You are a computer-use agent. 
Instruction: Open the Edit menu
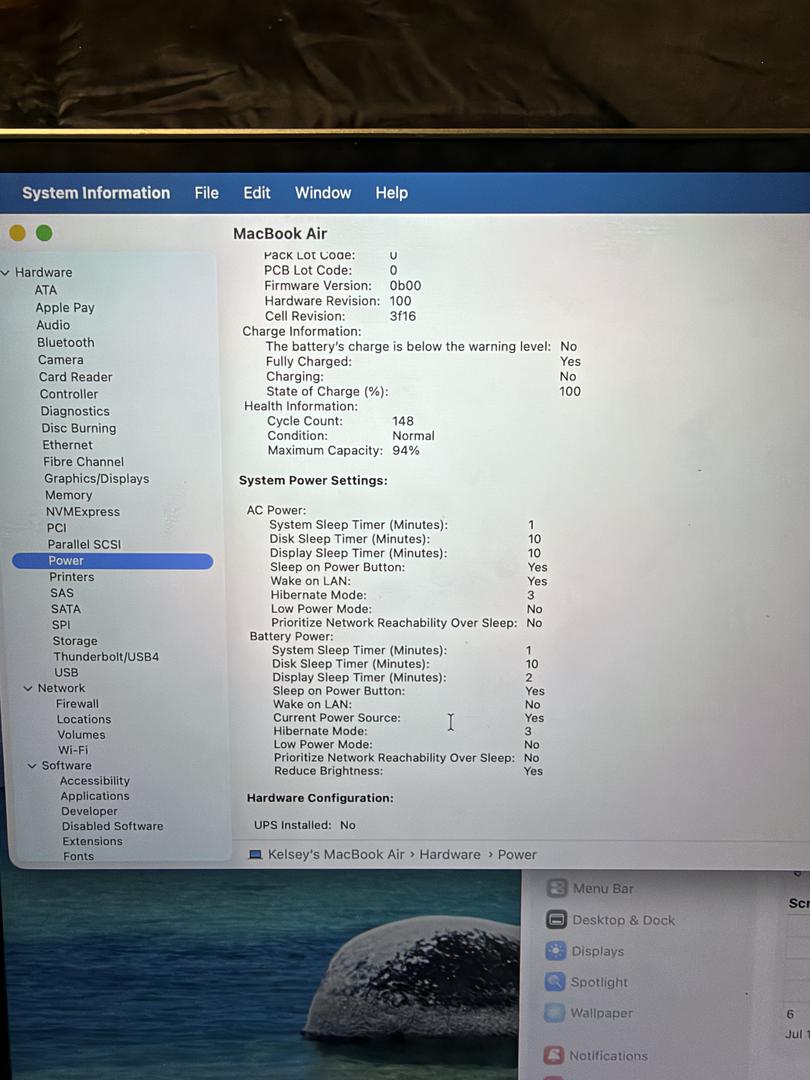256,193
